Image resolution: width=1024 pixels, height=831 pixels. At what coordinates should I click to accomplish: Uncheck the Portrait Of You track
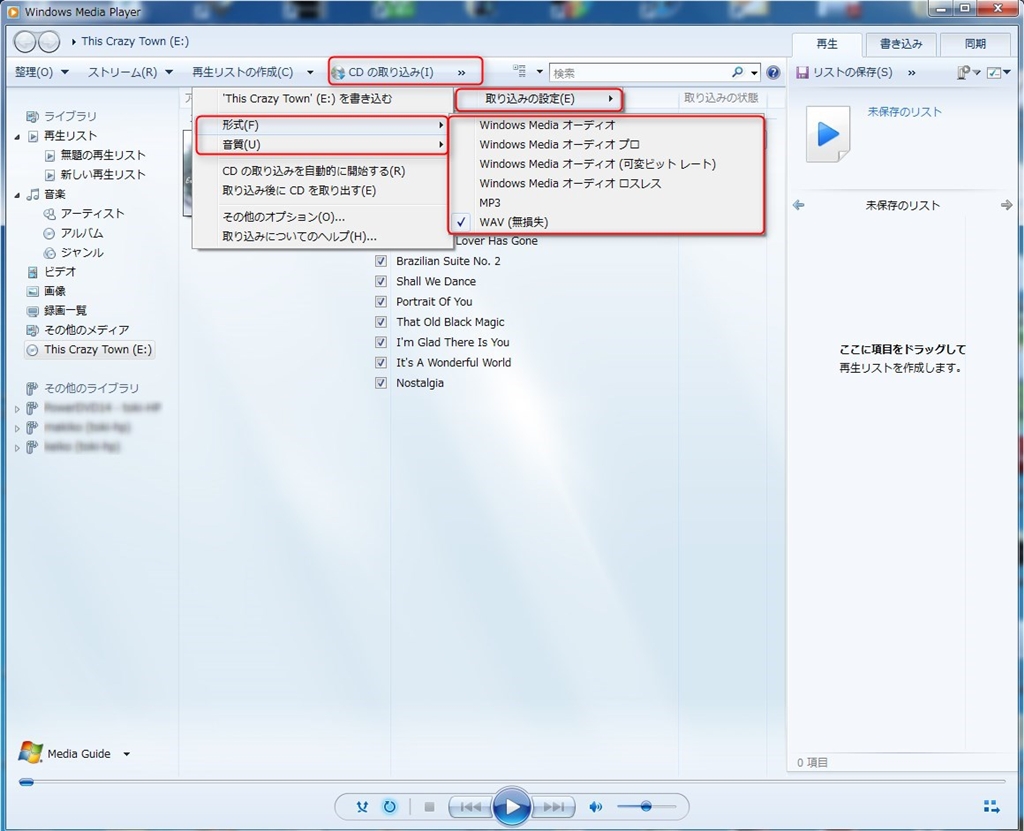pos(381,302)
